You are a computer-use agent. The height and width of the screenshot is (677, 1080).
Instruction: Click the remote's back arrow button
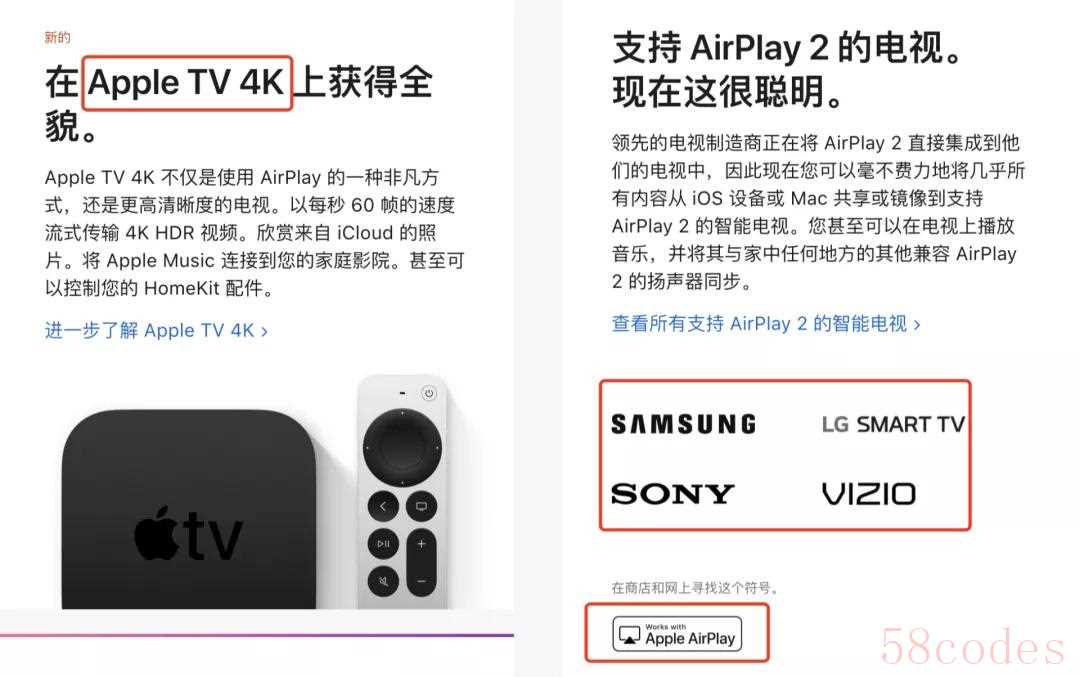tap(383, 507)
